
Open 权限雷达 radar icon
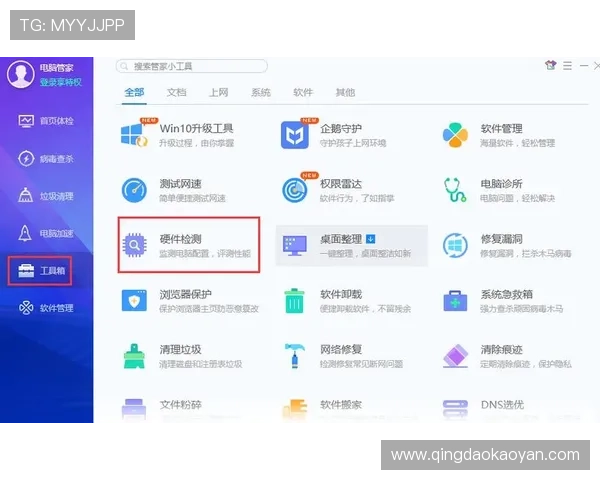295,190
